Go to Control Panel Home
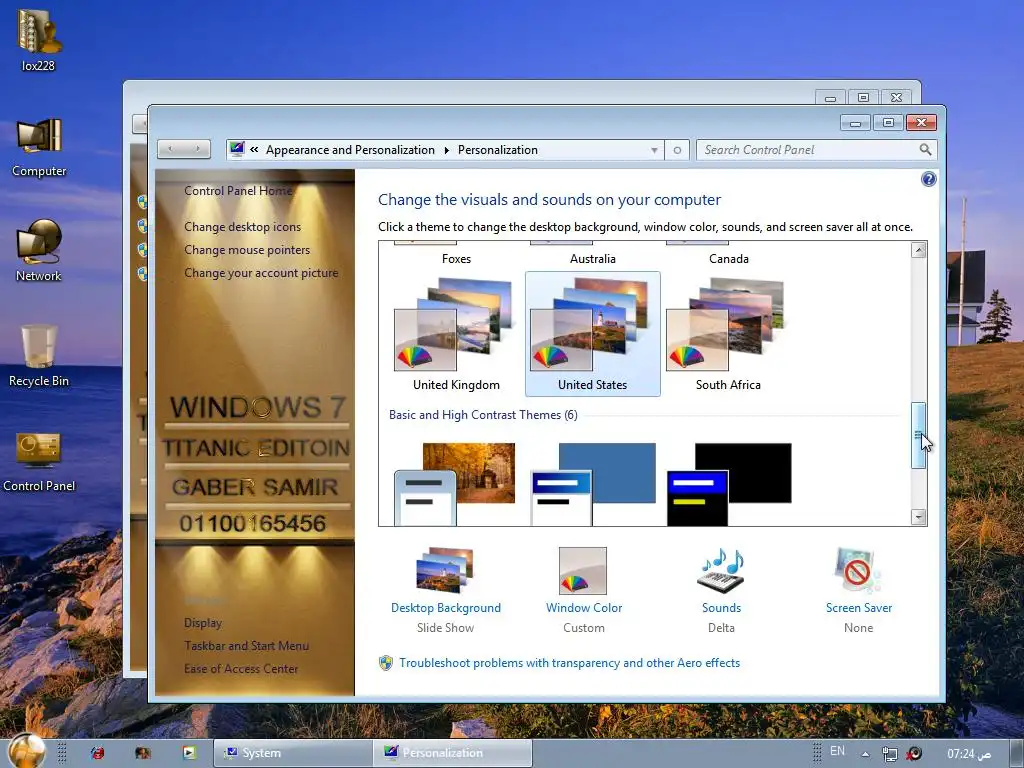 (238, 191)
